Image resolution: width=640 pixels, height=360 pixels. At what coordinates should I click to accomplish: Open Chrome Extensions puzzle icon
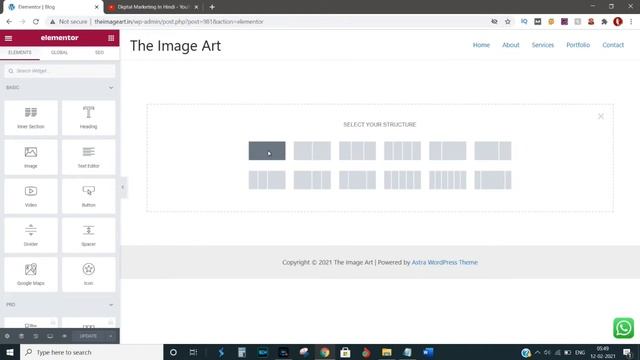tap(604, 22)
